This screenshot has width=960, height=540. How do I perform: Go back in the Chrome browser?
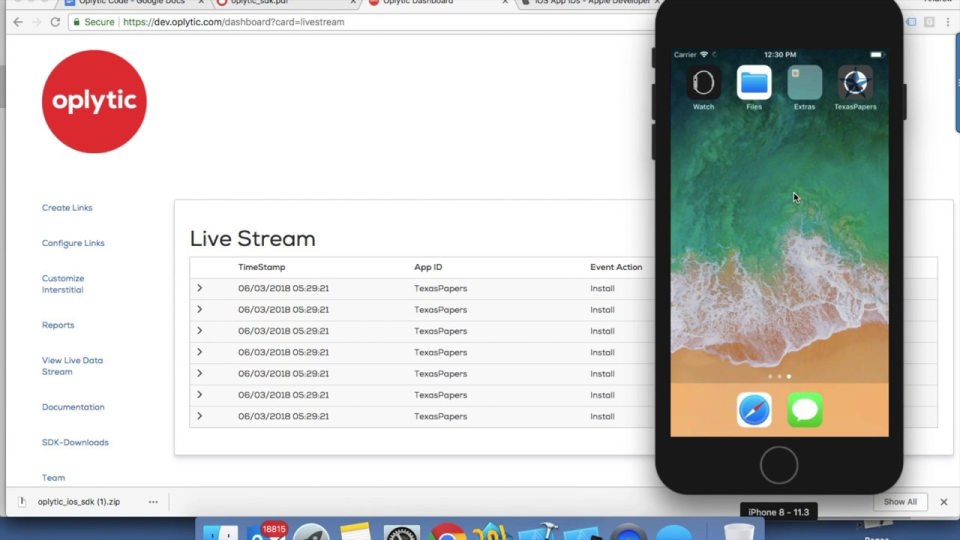click(x=18, y=22)
